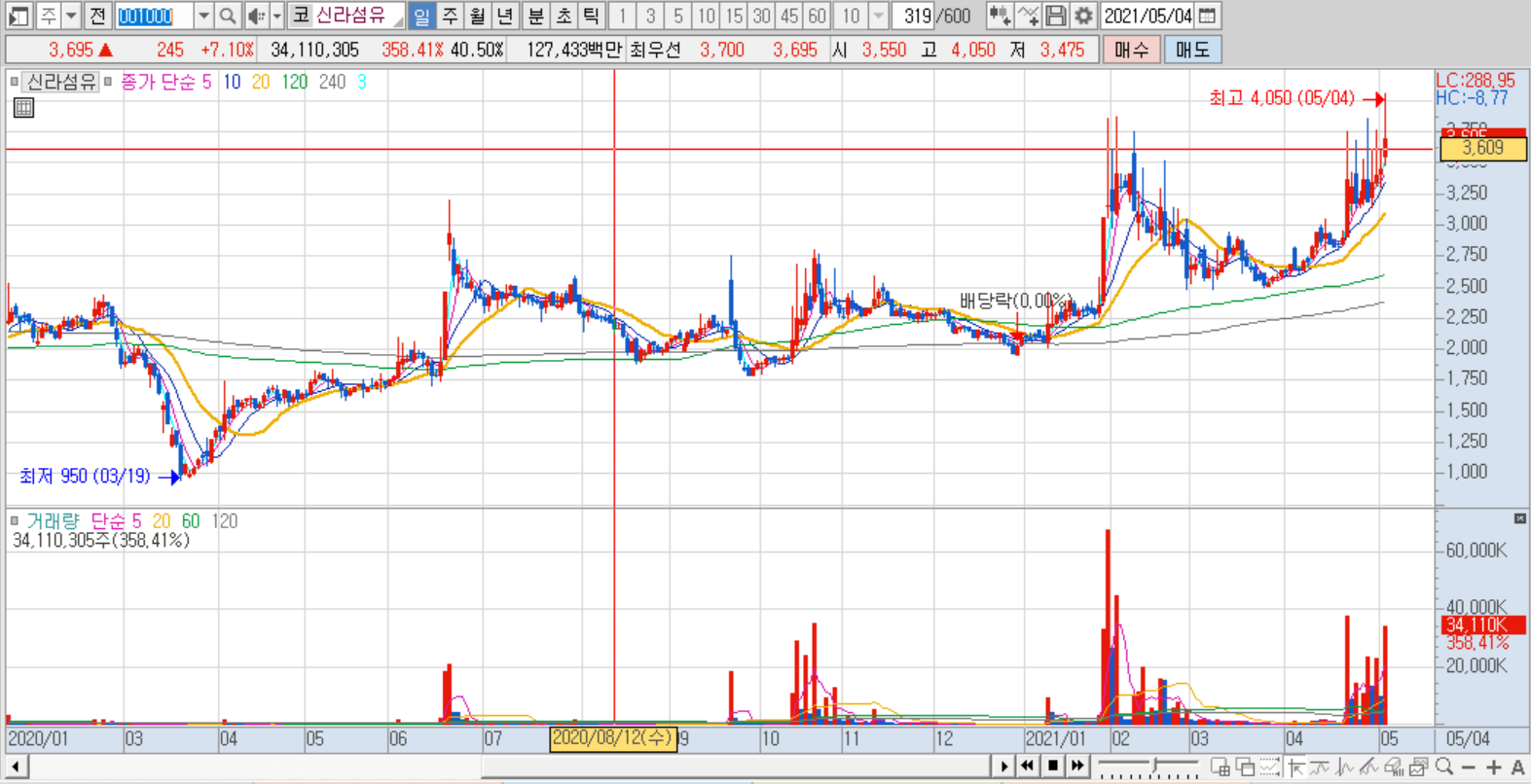Select interval 30 tab

click(762, 16)
